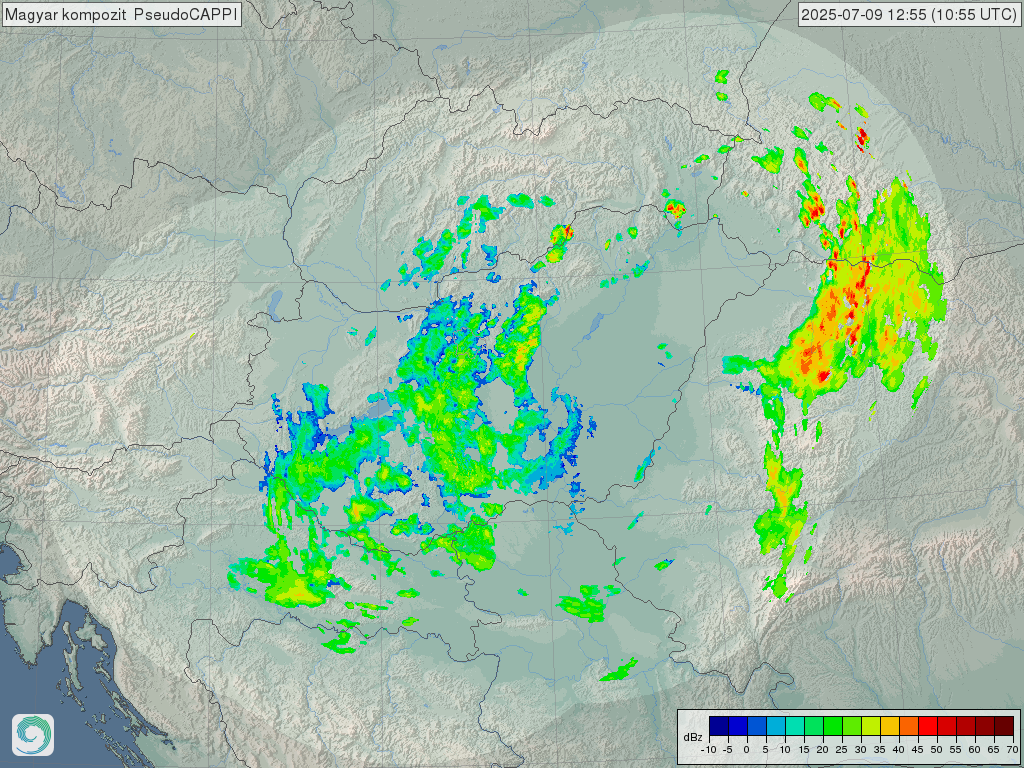Screen dimensions: 1024x768
Task: Click the 60 legend tick label
Action: coord(974,750)
